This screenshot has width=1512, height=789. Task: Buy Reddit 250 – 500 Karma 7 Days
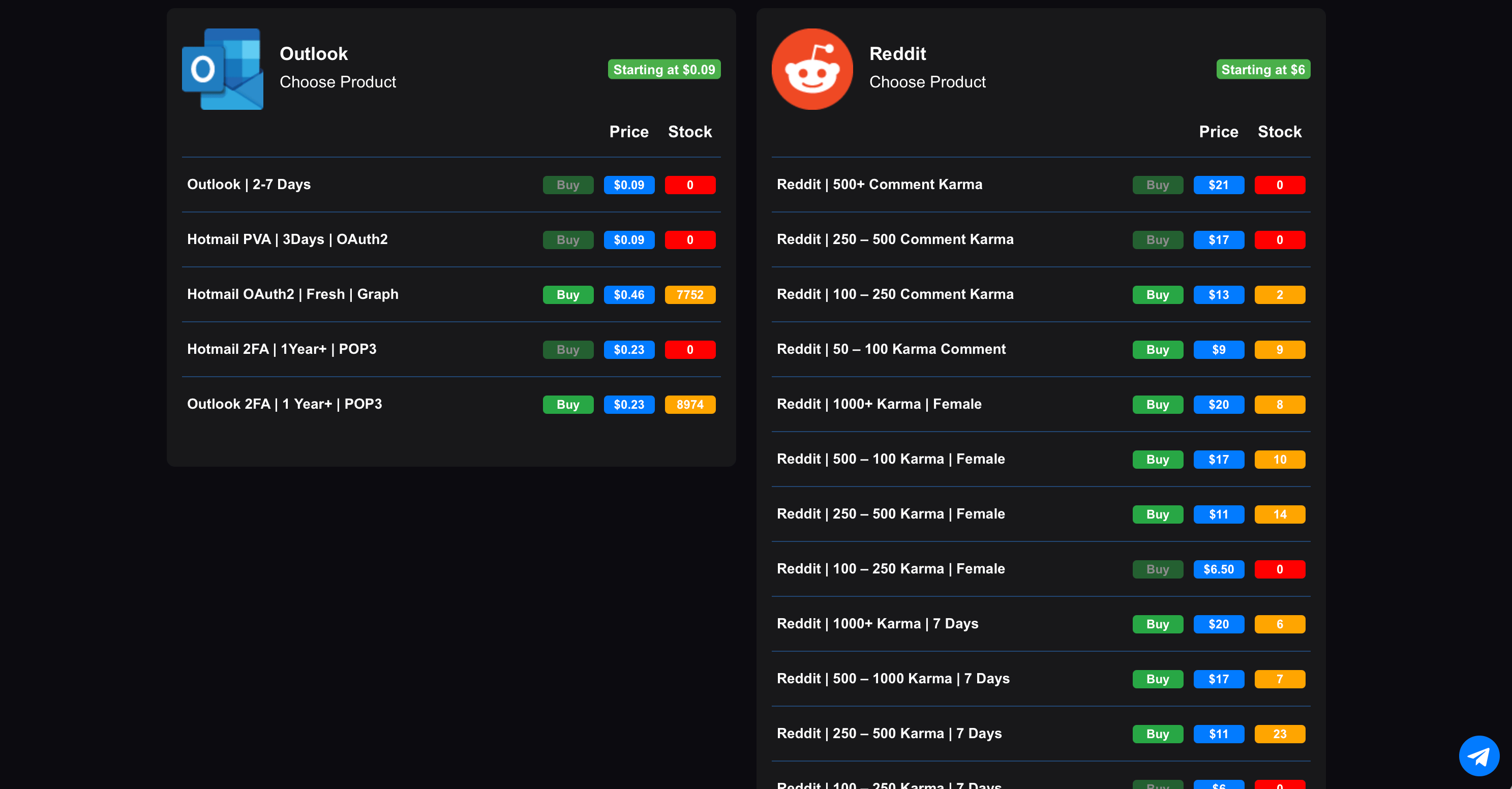(1158, 734)
